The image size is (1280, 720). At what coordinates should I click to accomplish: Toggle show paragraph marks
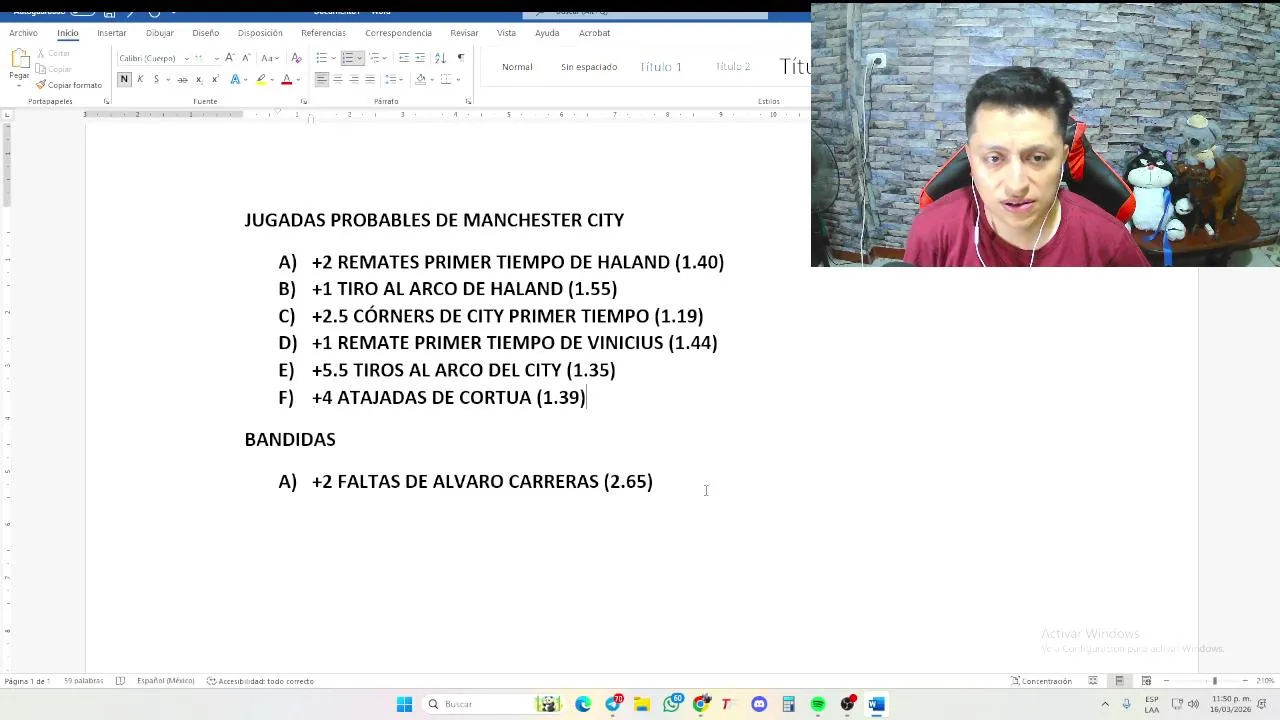(460, 58)
